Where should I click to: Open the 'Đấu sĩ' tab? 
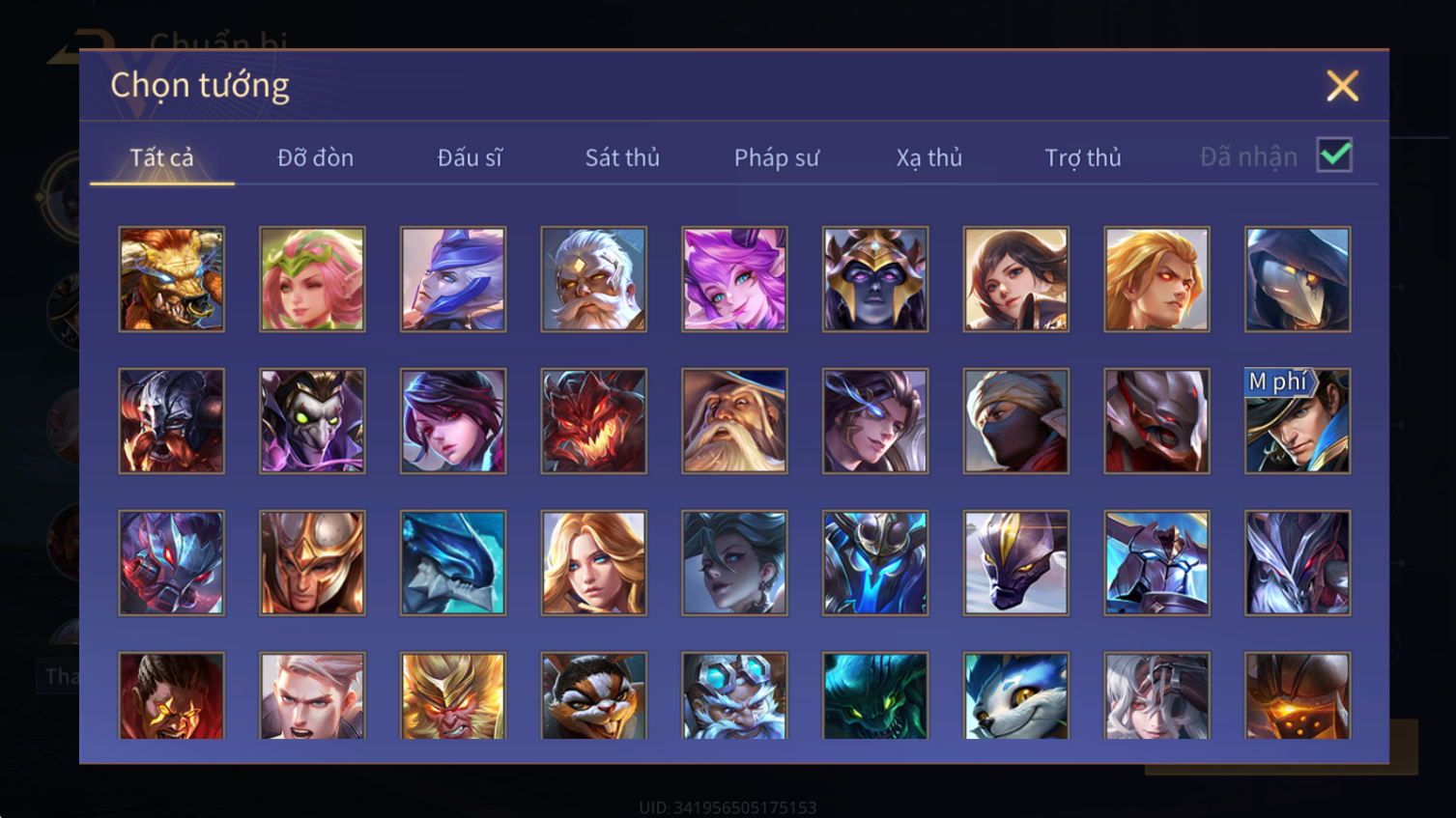[470, 157]
